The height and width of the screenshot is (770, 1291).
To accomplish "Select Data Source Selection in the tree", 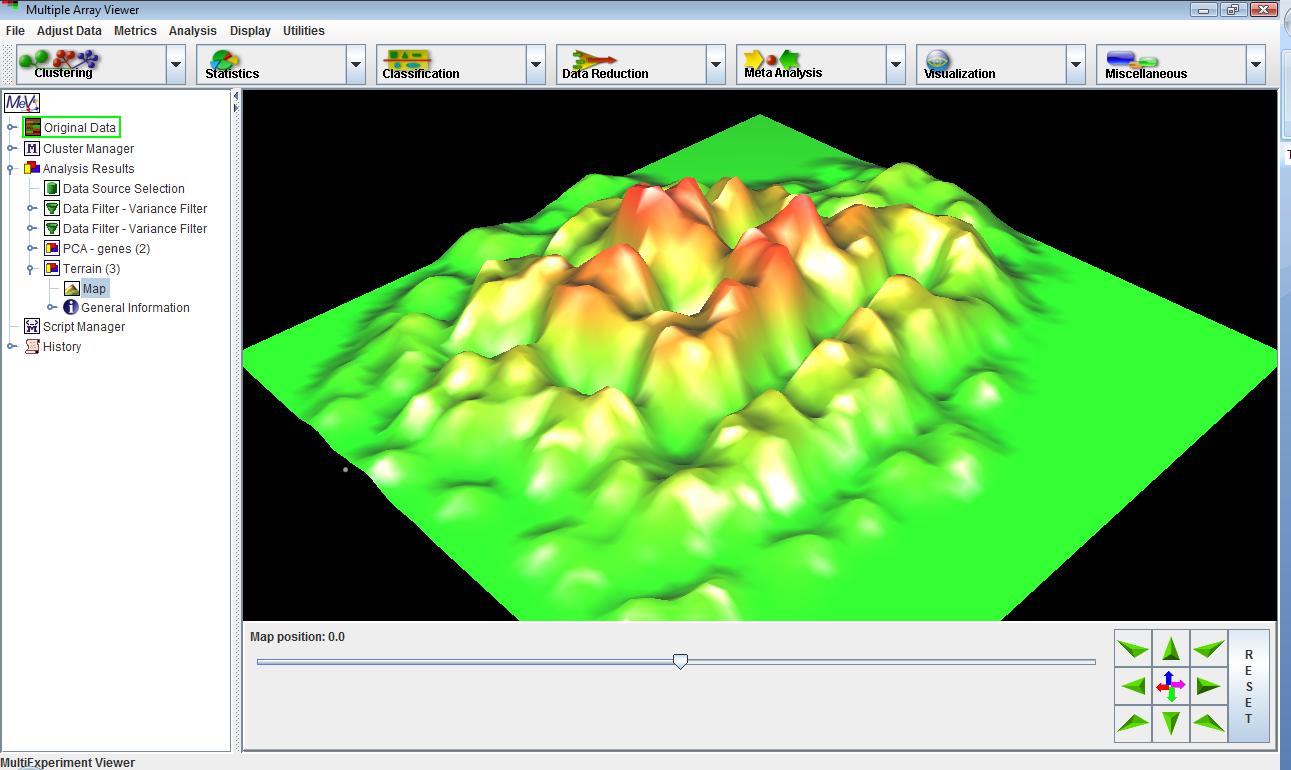I will pos(123,188).
